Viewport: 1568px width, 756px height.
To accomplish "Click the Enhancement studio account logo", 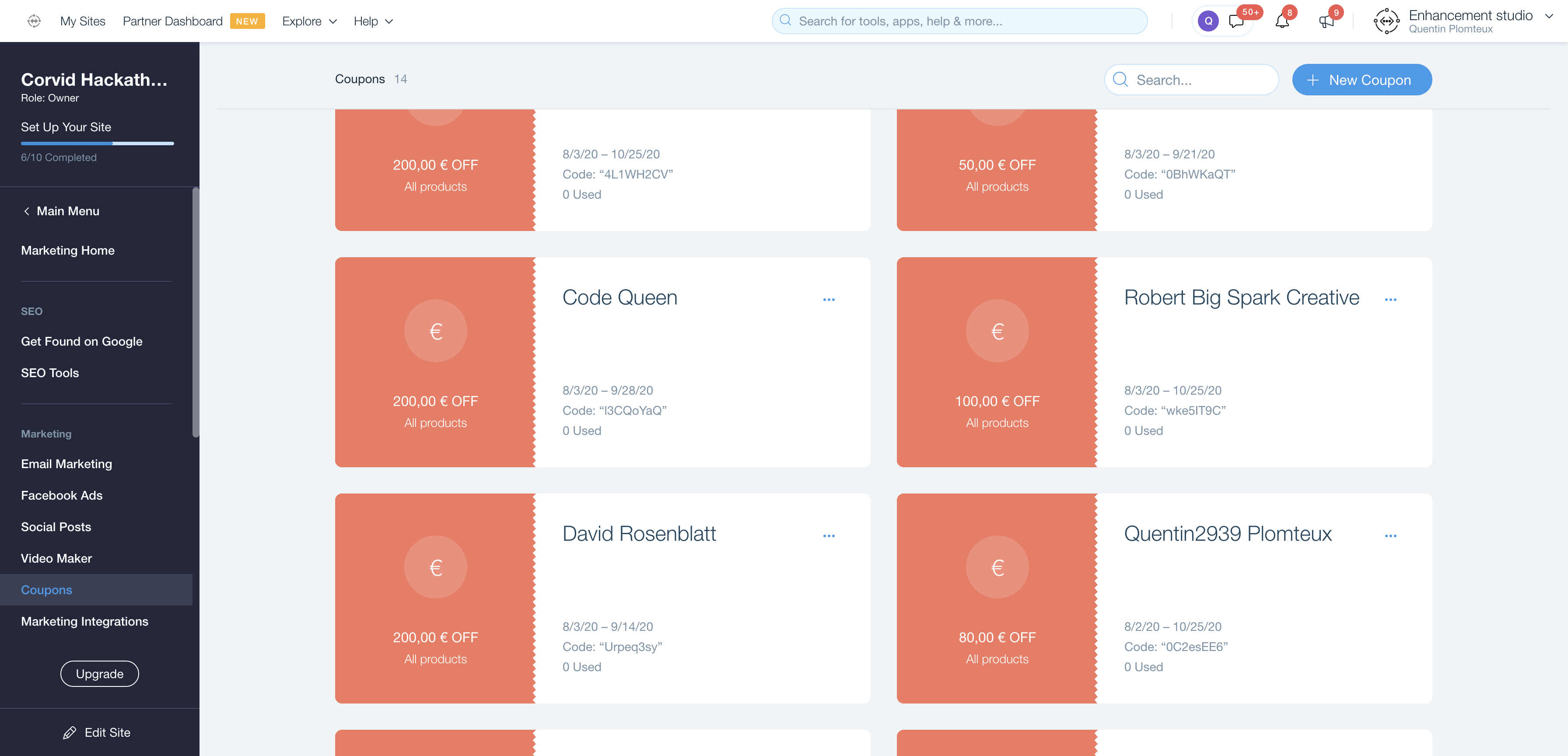I will click(x=1386, y=21).
